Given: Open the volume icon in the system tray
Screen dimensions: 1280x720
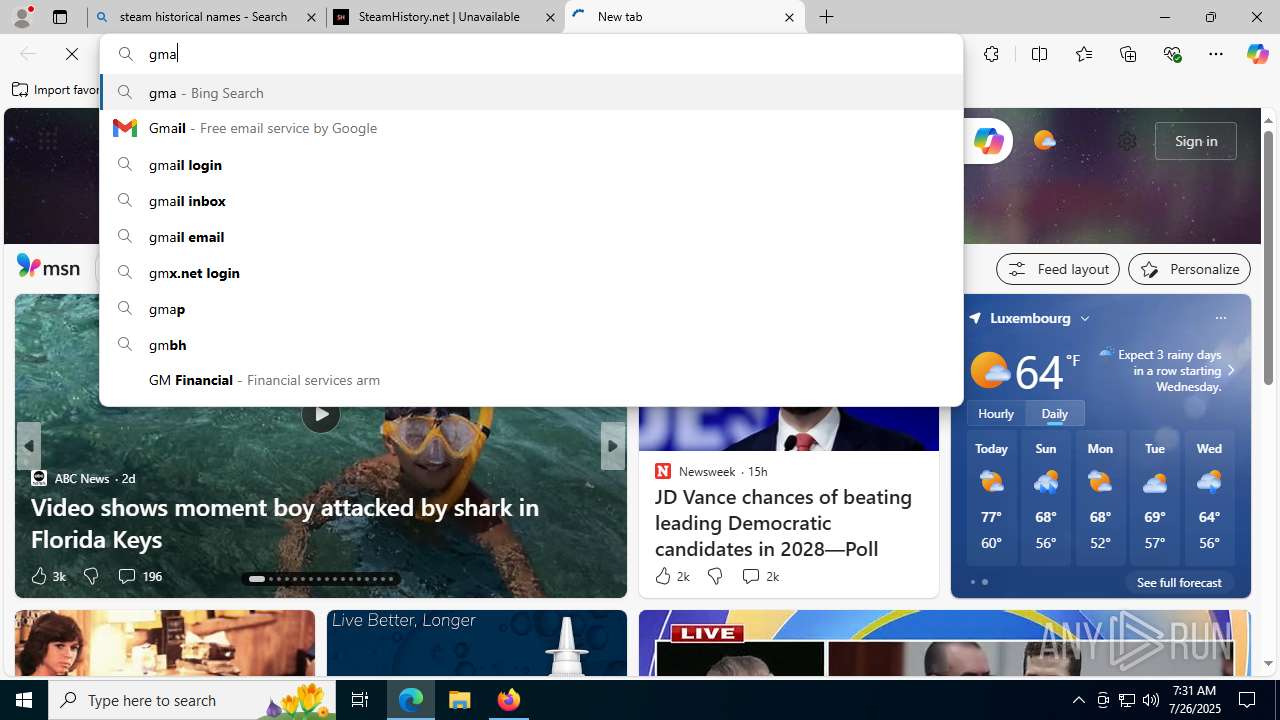Looking at the screenshot, I should [1151, 700].
